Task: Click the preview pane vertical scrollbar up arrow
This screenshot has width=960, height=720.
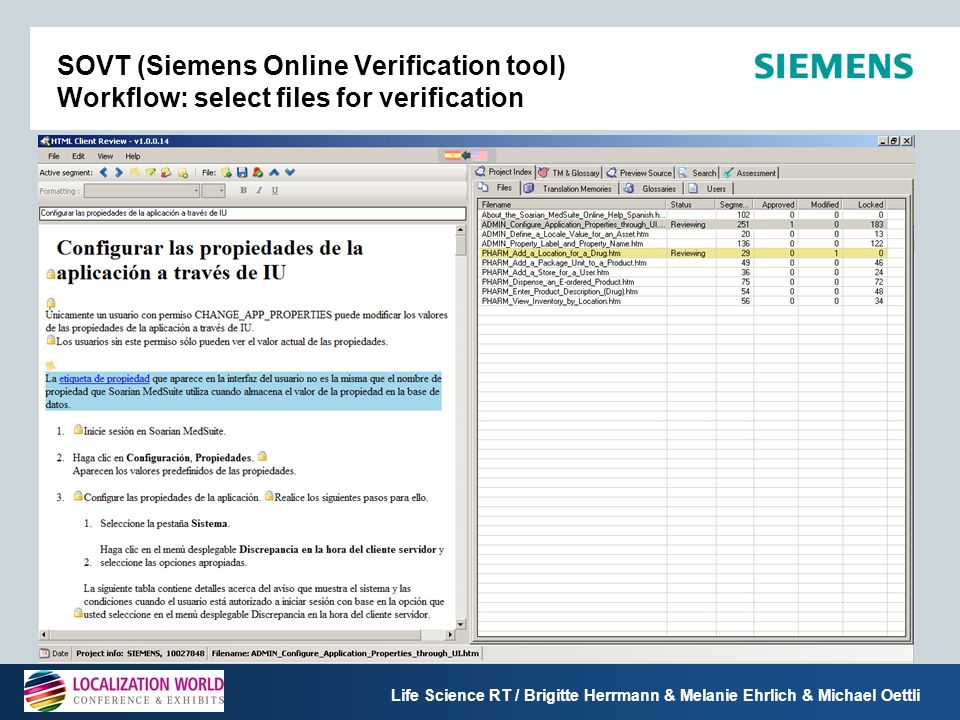Action: (x=460, y=230)
